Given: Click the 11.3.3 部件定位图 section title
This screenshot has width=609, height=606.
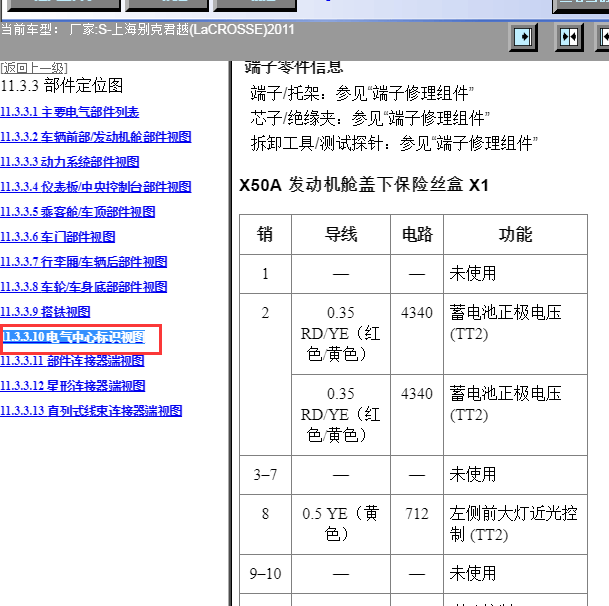Looking at the screenshot, I should coord(62,85).
